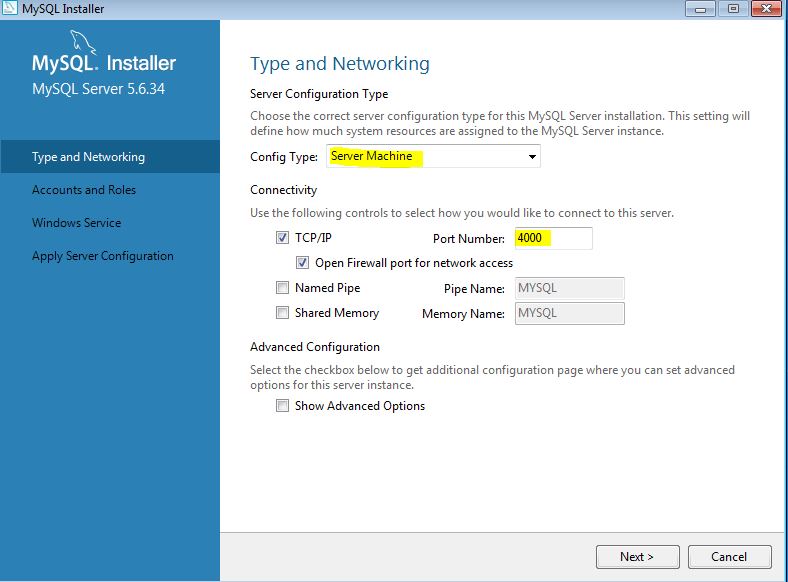Enable the Named Pipe checkbox
The width and height of the screenshot is (788, 582).
[x=282, y=287]
